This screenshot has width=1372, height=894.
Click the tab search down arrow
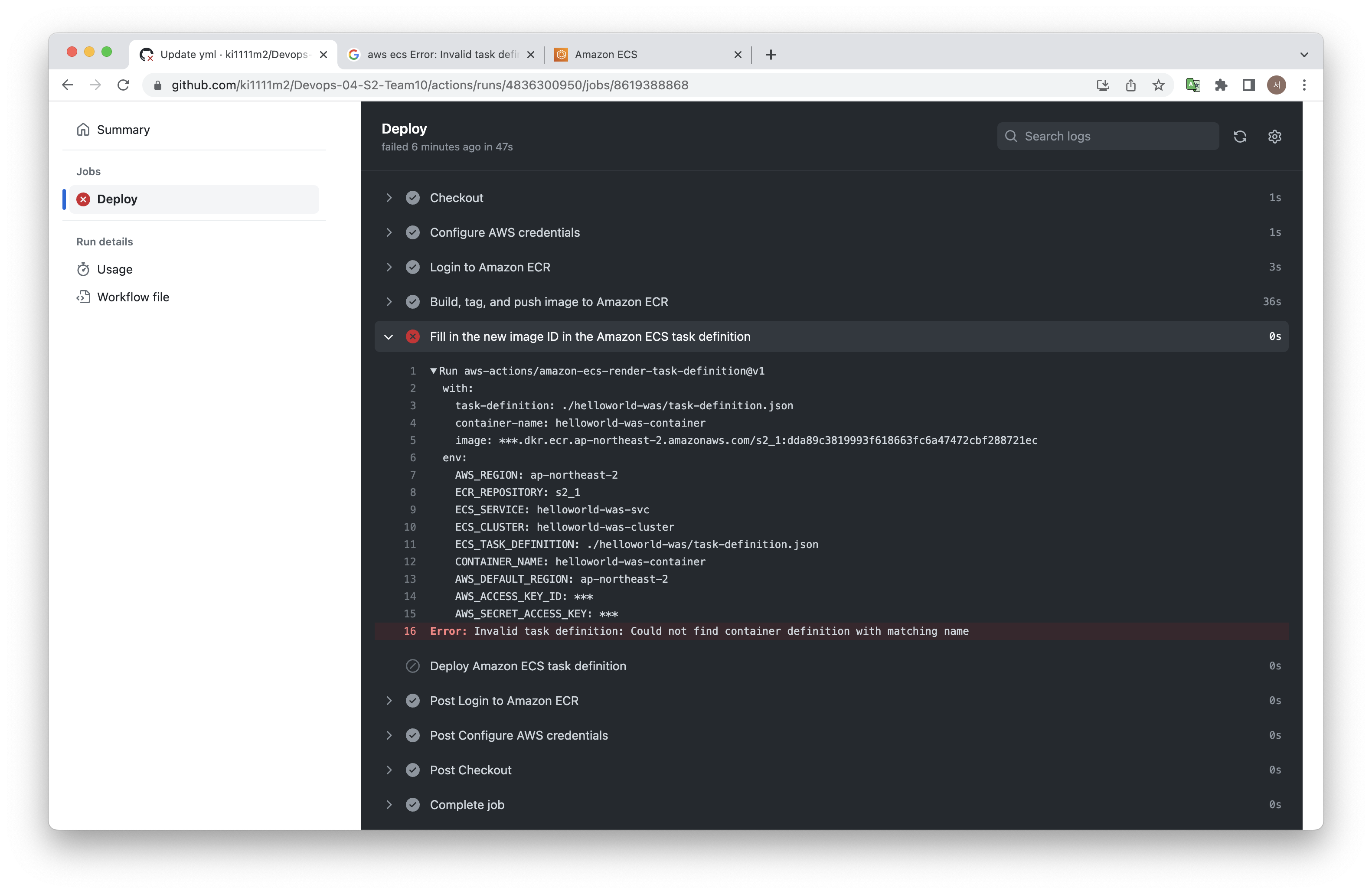coord(1304,55)
